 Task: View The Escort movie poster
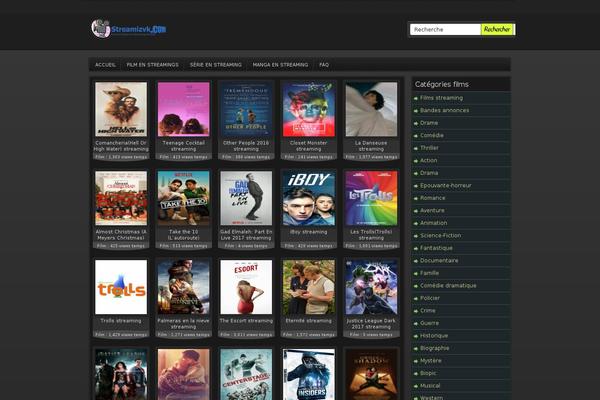[x=246, y=287]
